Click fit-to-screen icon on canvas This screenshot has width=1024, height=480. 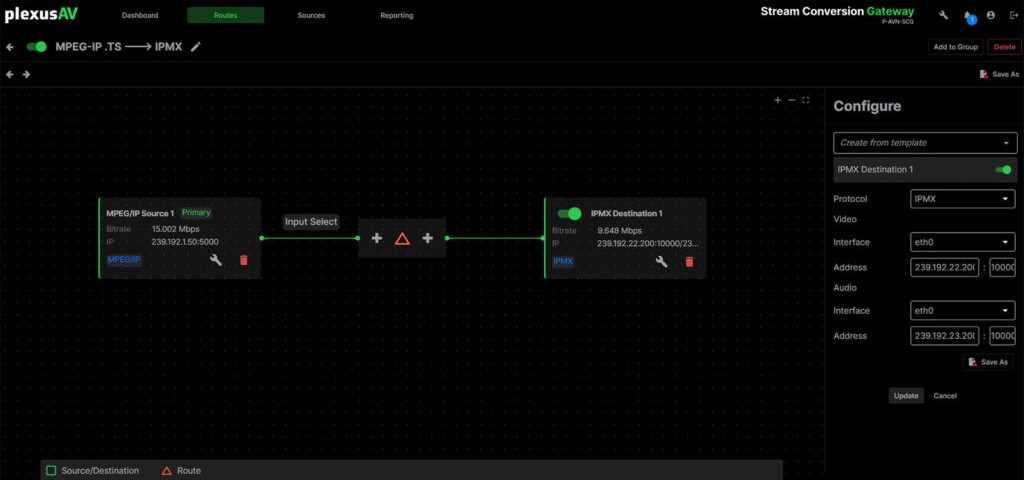pos(806,100)
